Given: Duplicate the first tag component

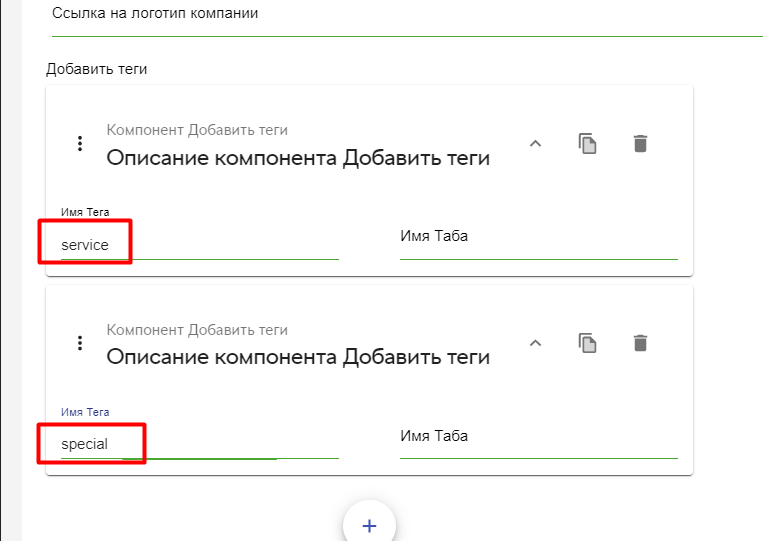Looking at the screenshot, I should tap(588, 143).
